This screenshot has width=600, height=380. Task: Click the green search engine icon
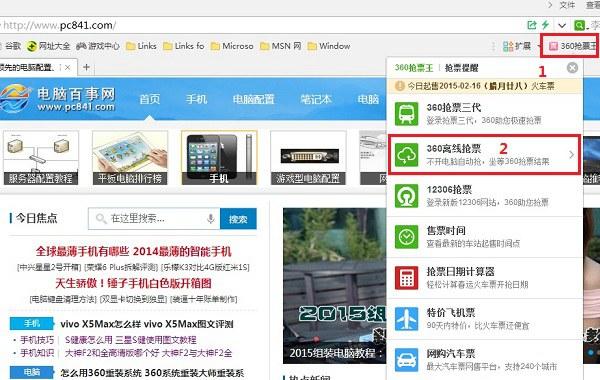pos(579,25)
